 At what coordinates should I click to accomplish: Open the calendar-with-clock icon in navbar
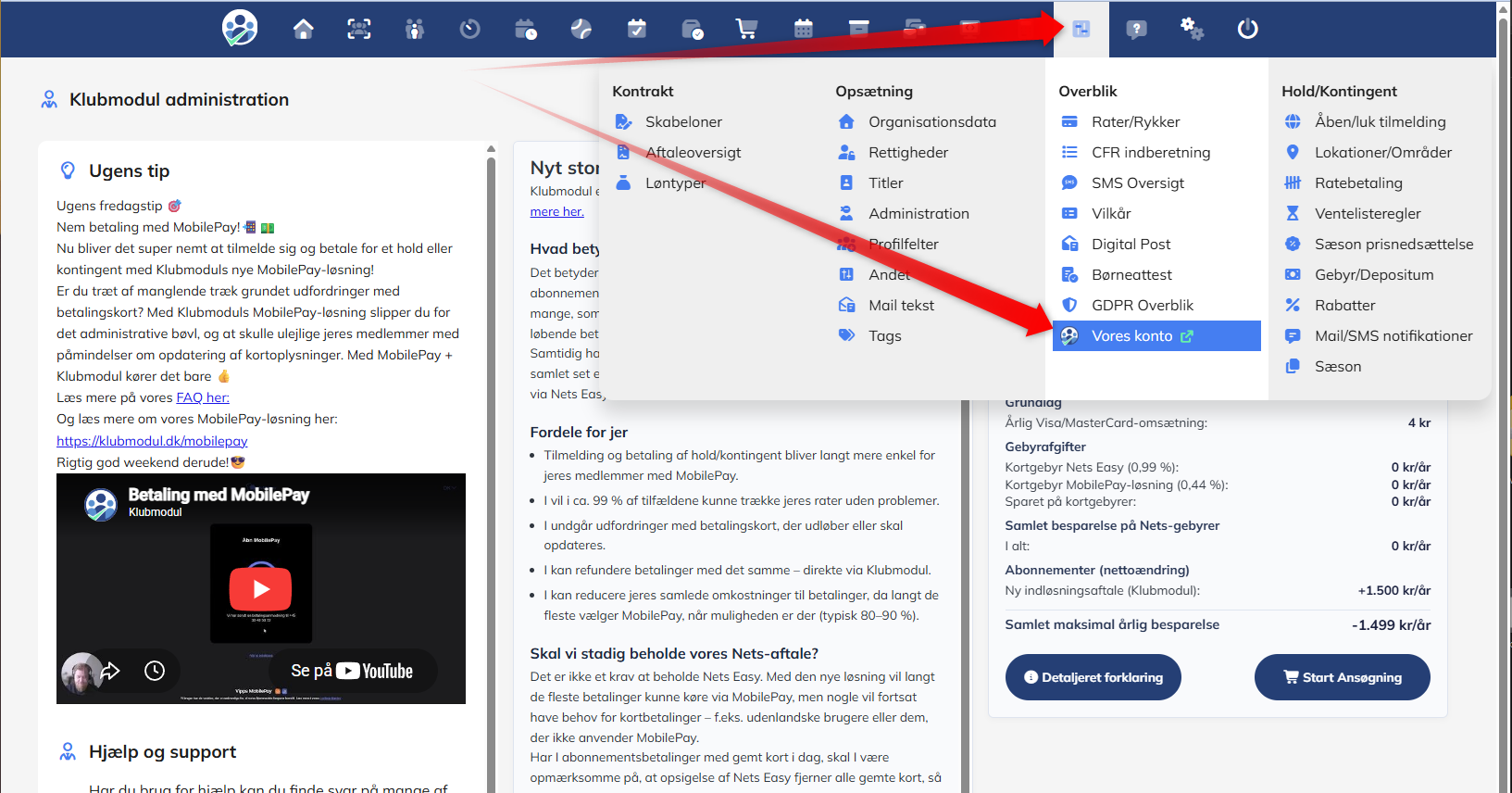[526, 29]
